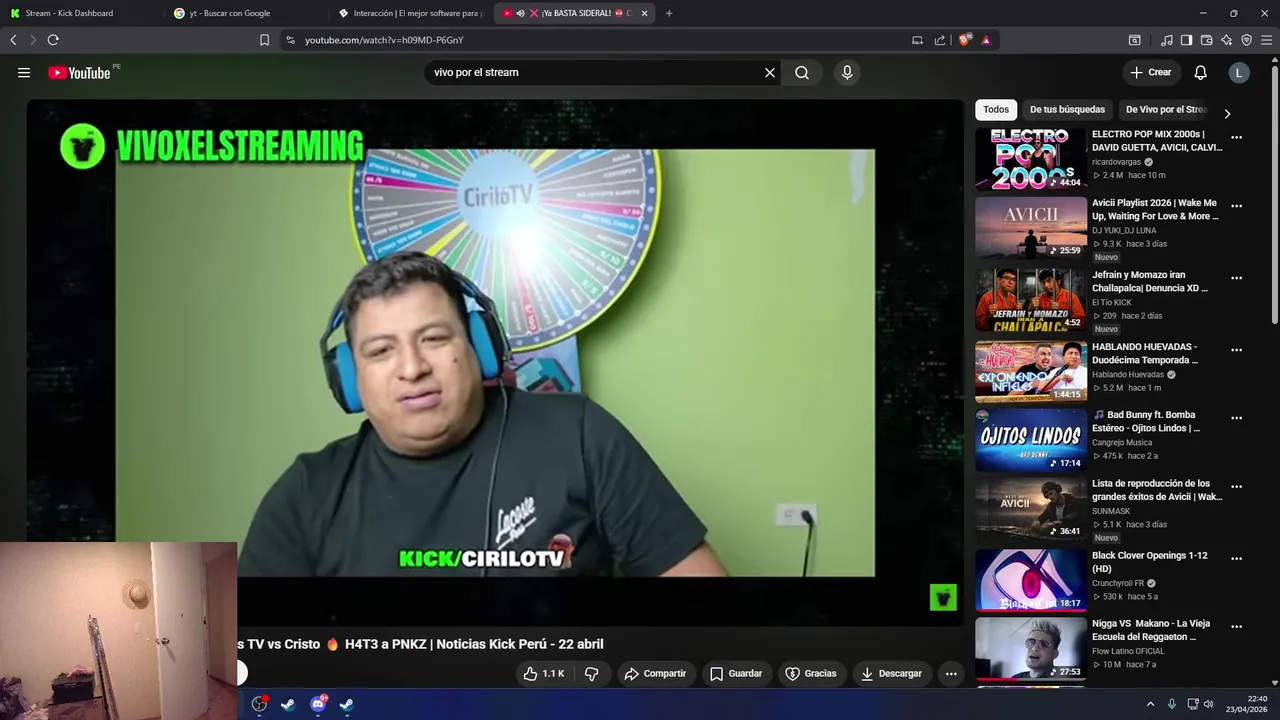The width and height of the screenshot is (1280, 720).
Task: Open the Brave Shields lion icon
Action: (965, 40)
